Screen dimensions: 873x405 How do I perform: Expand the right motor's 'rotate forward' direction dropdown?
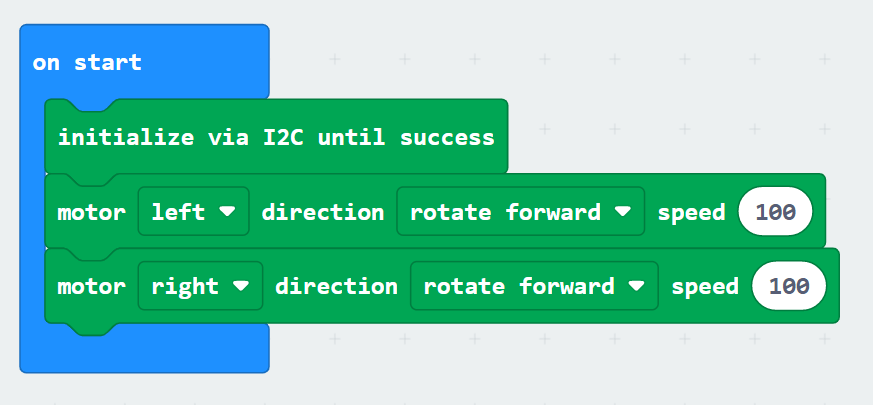534,286
